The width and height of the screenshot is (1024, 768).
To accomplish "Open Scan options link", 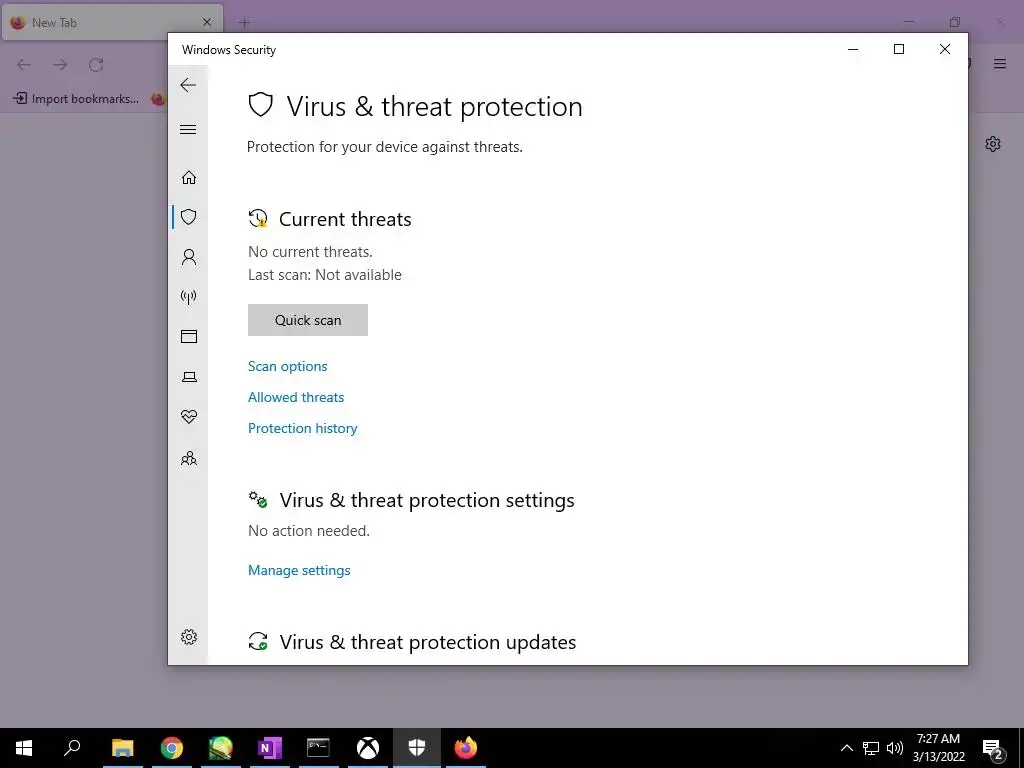I will pyautogui.click(x=287, y=366).
